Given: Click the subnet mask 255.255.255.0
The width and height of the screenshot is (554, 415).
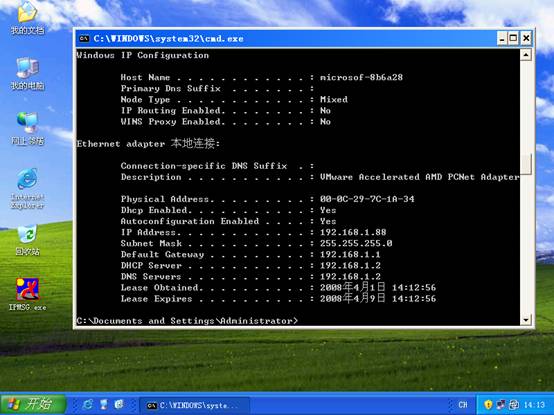Looking at the screenshot, I should tap(356, 243).
